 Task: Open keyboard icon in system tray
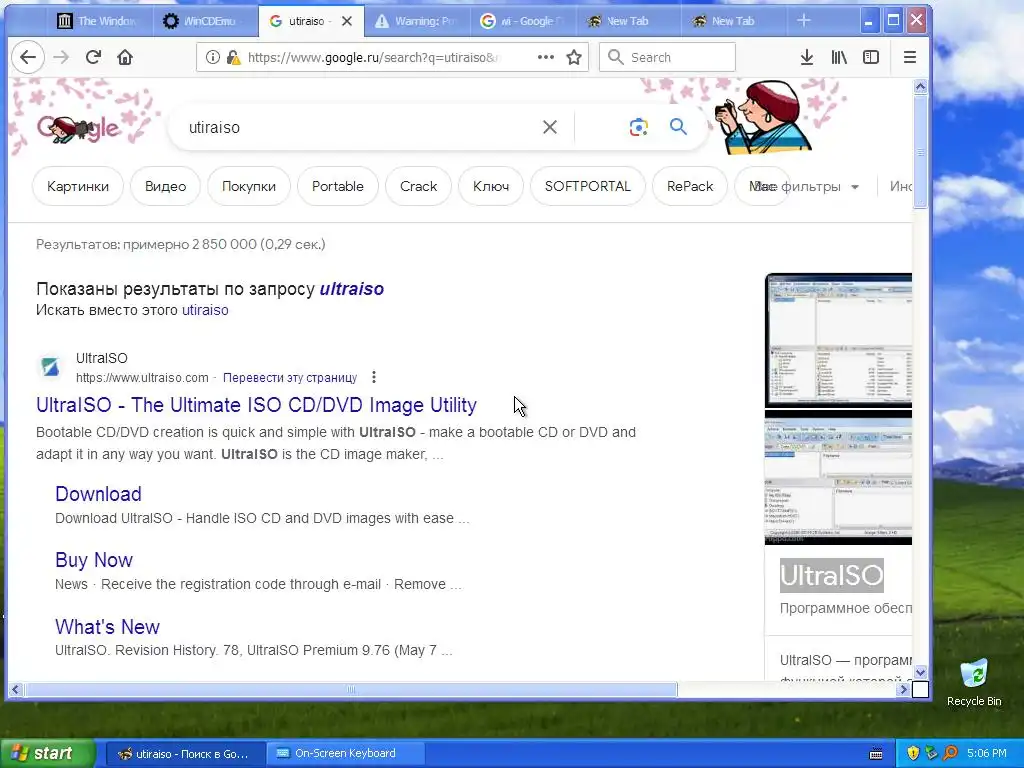click(x=876, y=754)
